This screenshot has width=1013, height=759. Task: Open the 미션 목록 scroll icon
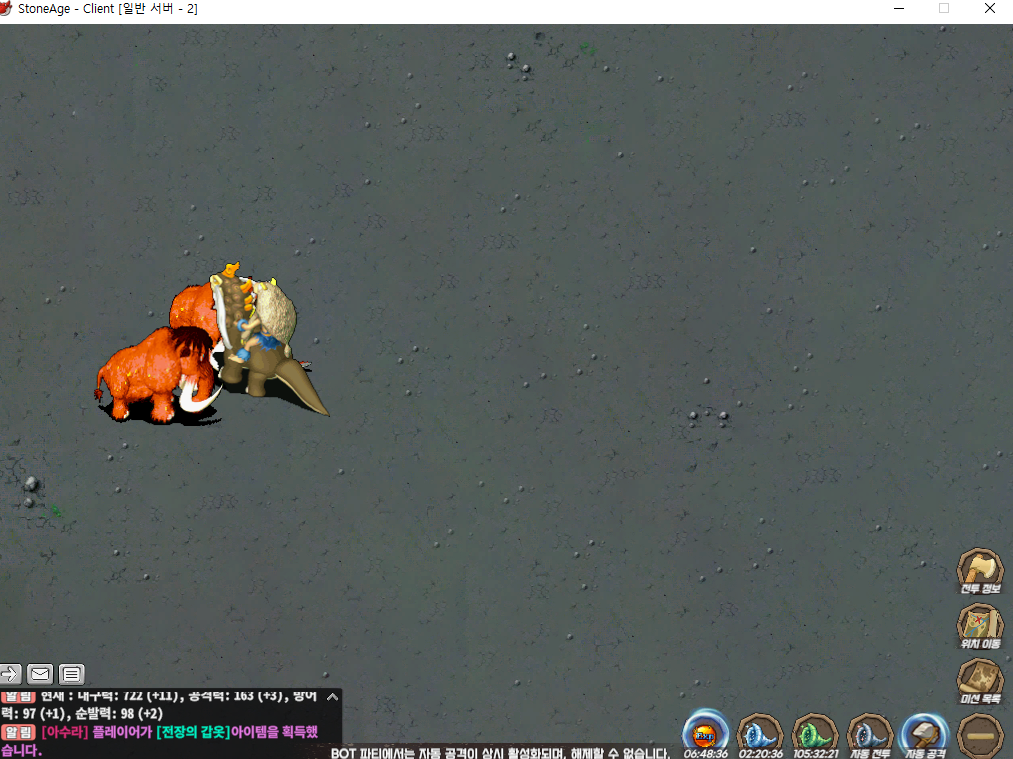point(980,680)
